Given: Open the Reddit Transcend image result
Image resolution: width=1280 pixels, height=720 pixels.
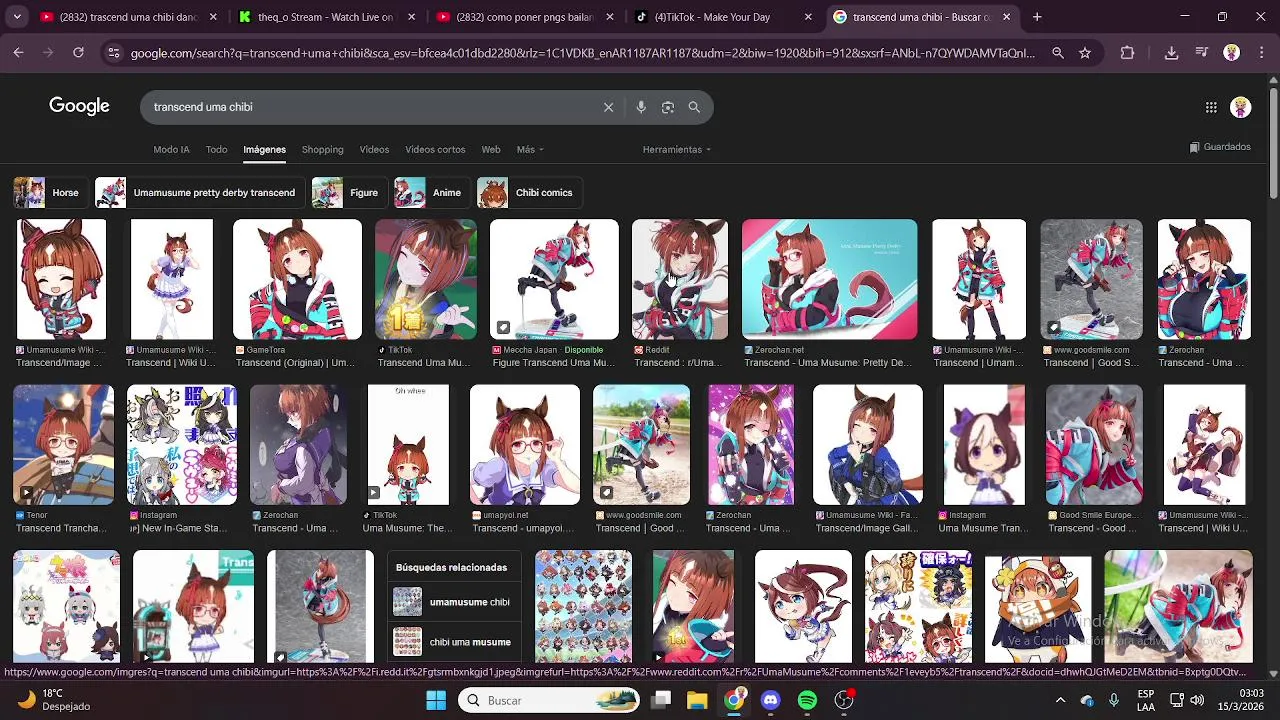Looking at the screenshot, I should click(680, 279).
